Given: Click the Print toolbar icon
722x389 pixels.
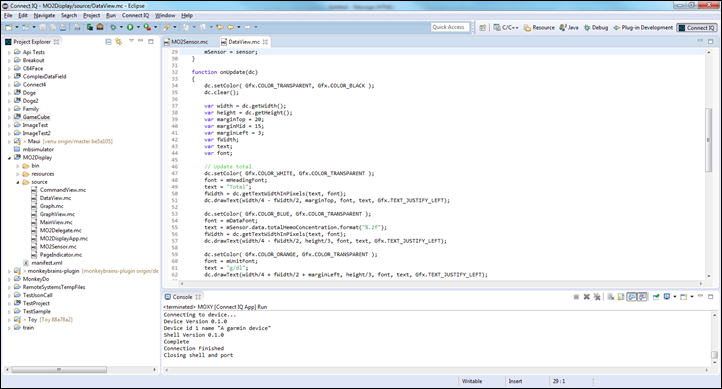Looking at the screenshot, I should (x=63, y=27).
